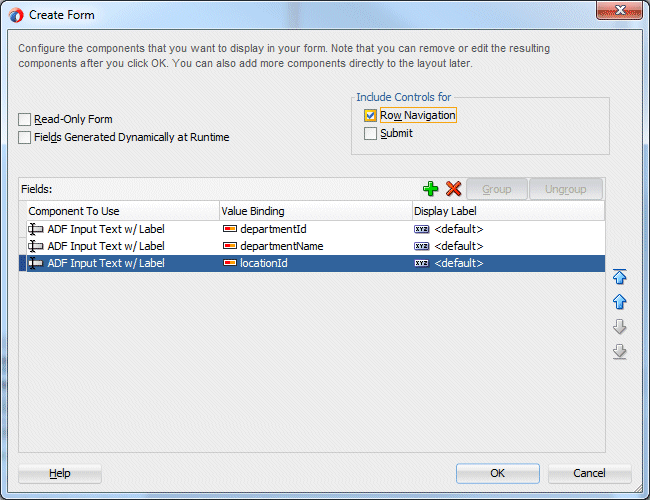This screenshot has width=650, height=500.
Task: Open the Help button
Action: pyautogui.click(x=60, y=473)
